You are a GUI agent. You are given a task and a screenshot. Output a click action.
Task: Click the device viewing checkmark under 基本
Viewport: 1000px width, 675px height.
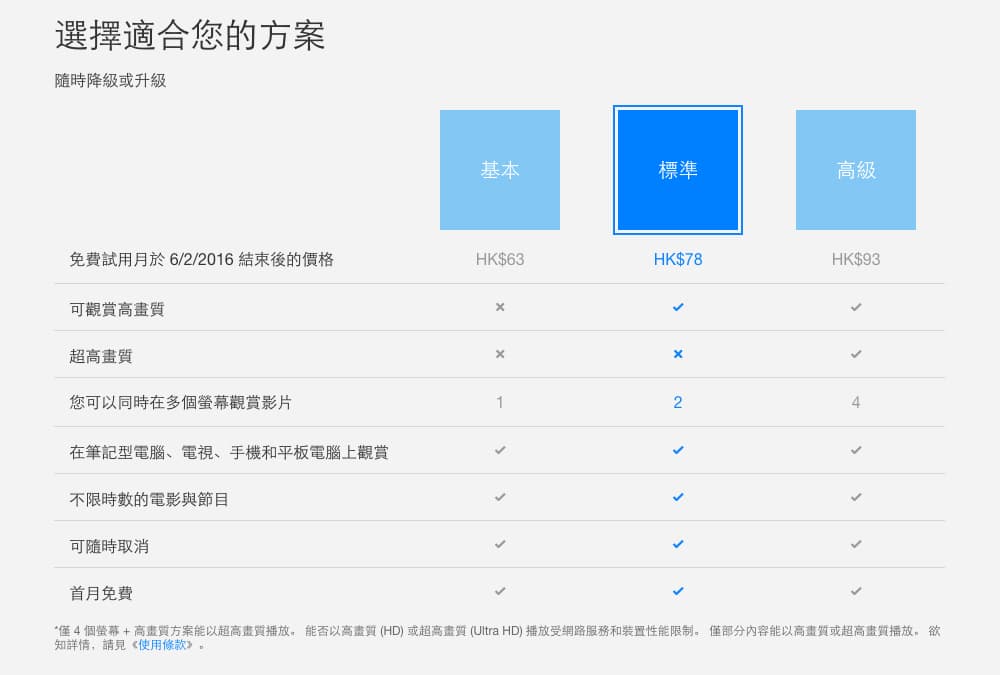click(x=500, y=450)
